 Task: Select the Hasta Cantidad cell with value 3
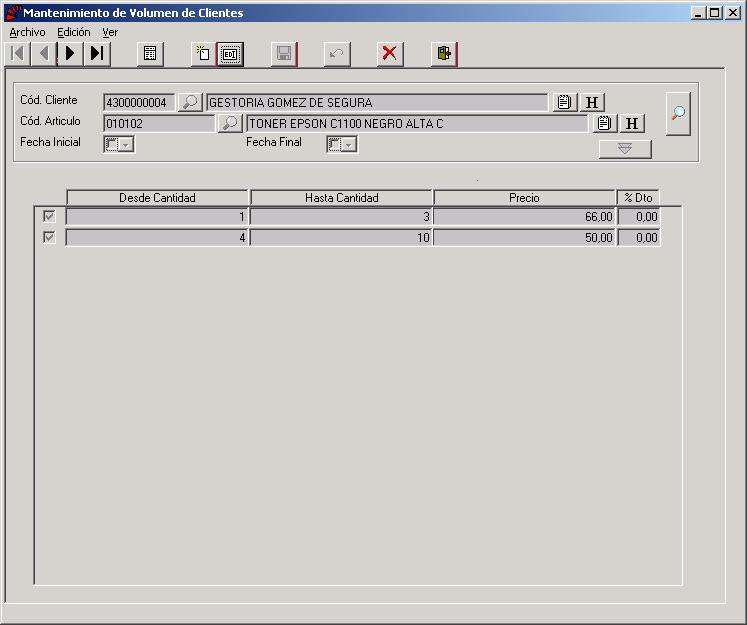click(x=341, y=217)
